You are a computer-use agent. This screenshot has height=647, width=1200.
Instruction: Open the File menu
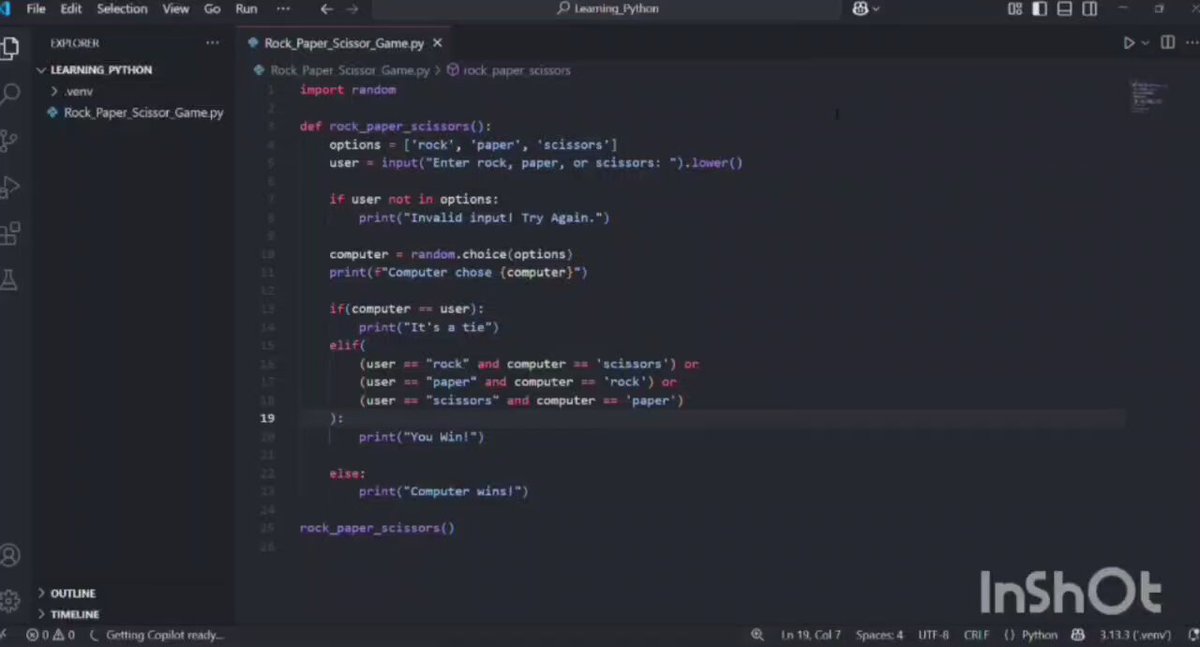click(36, 9)
